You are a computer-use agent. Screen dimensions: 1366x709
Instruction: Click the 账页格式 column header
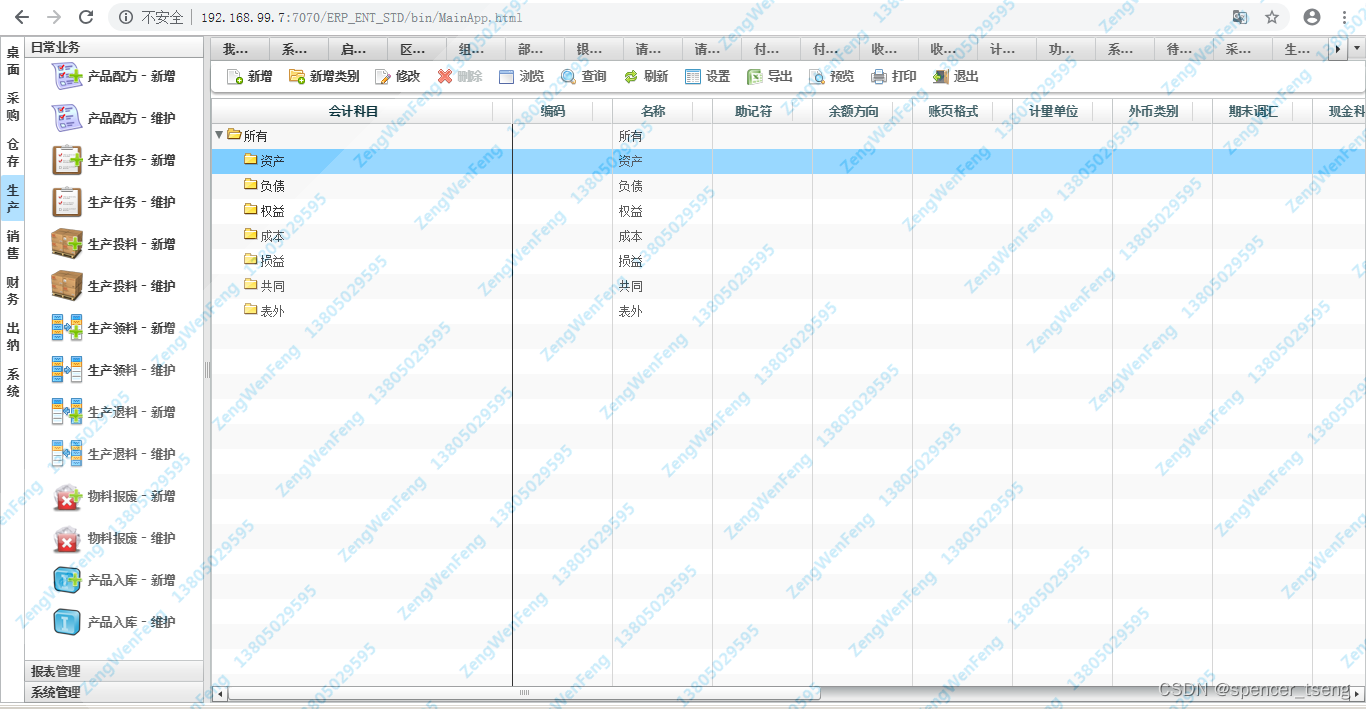(962, 111)
